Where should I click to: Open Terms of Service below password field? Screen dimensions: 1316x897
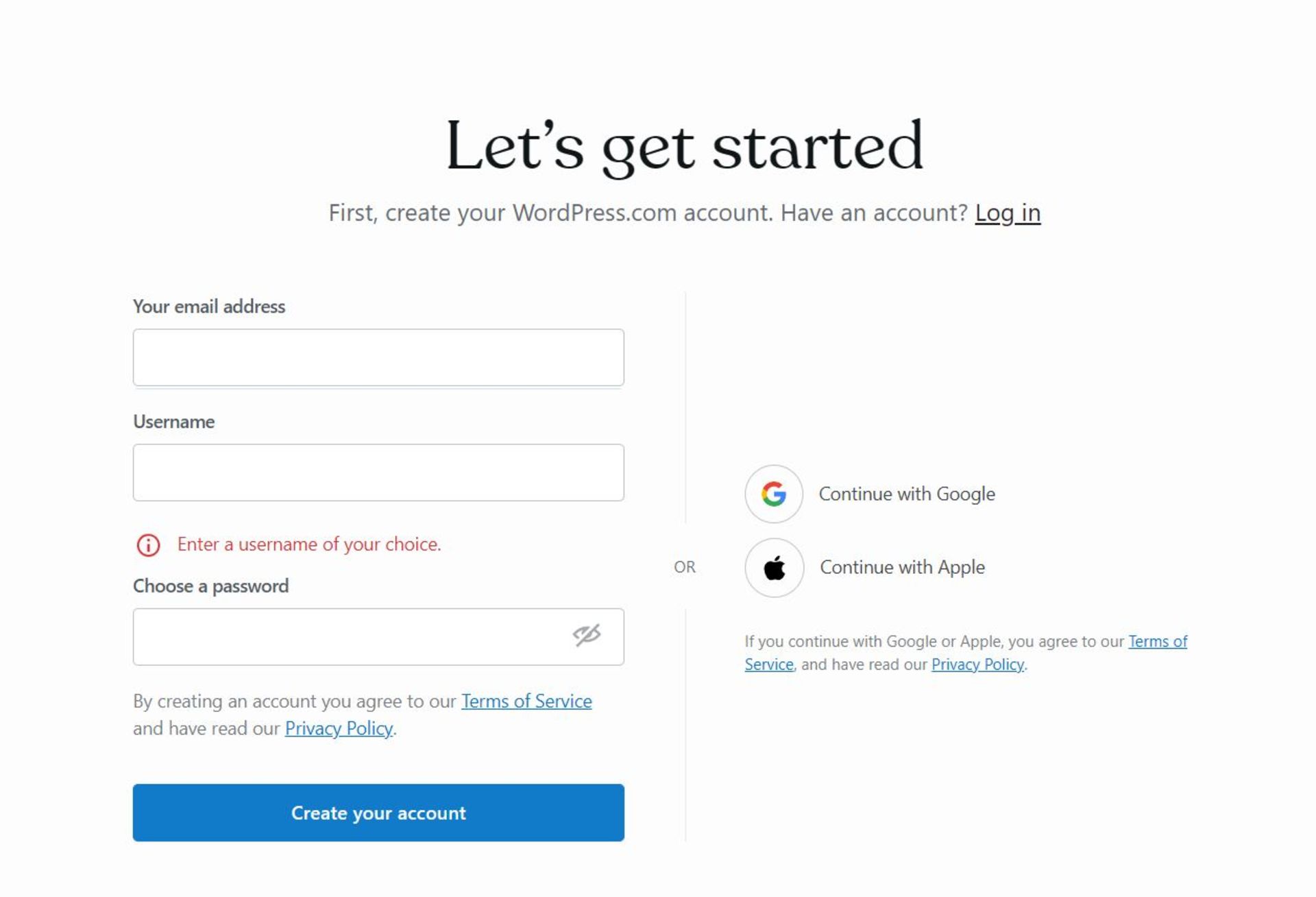526,702
